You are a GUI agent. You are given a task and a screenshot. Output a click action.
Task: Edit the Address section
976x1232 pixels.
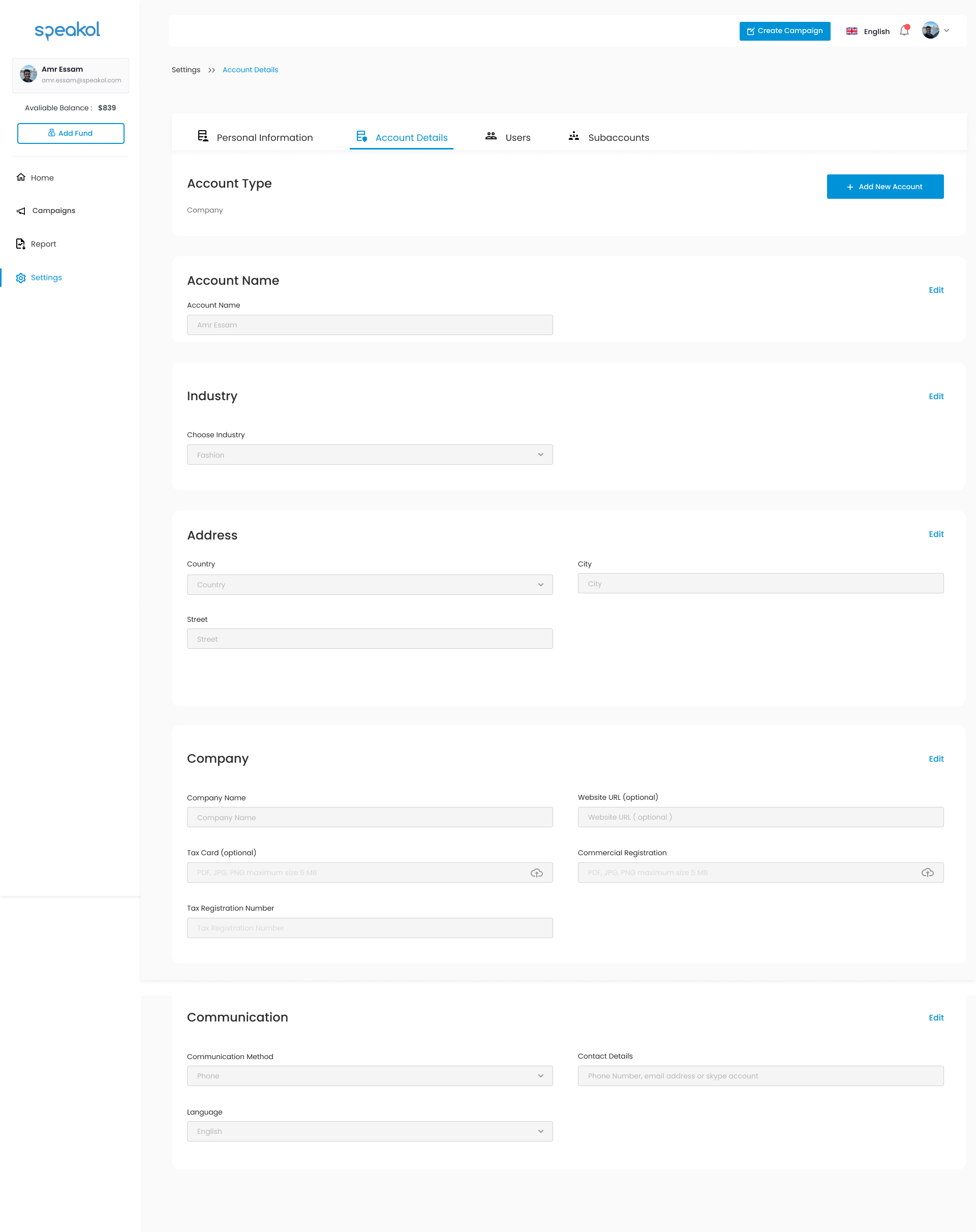[936, 534]
